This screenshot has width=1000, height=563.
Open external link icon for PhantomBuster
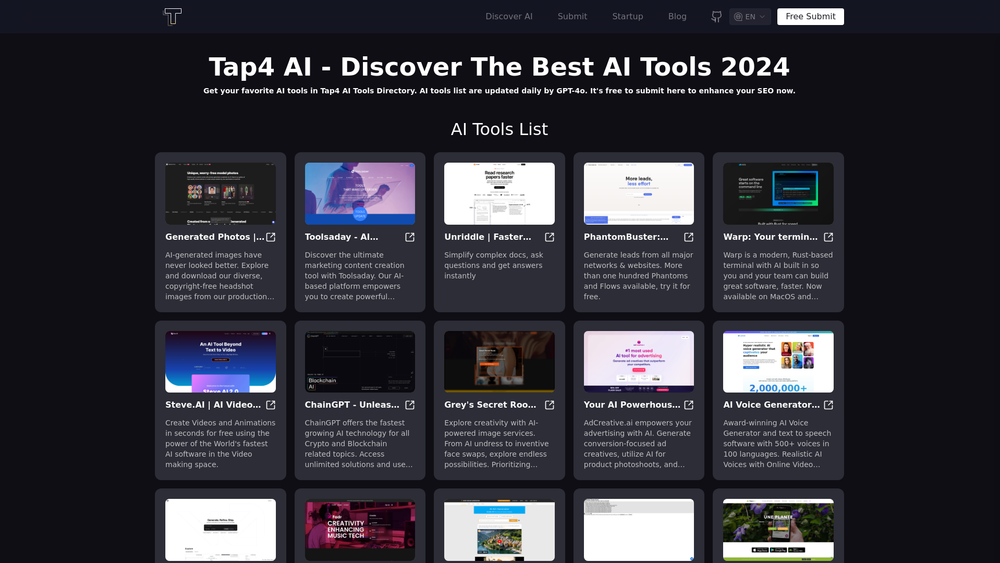pos(689,237)
